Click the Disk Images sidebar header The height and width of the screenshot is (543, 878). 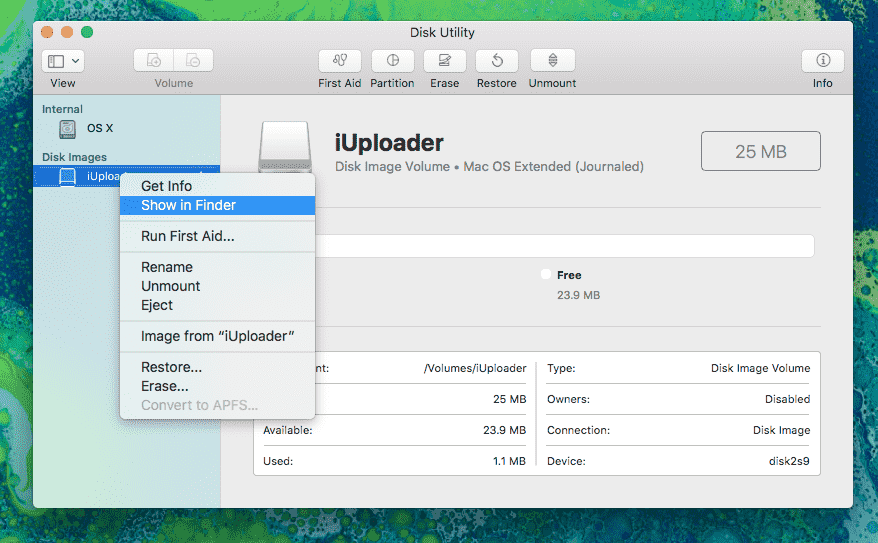tap(74, 157)
